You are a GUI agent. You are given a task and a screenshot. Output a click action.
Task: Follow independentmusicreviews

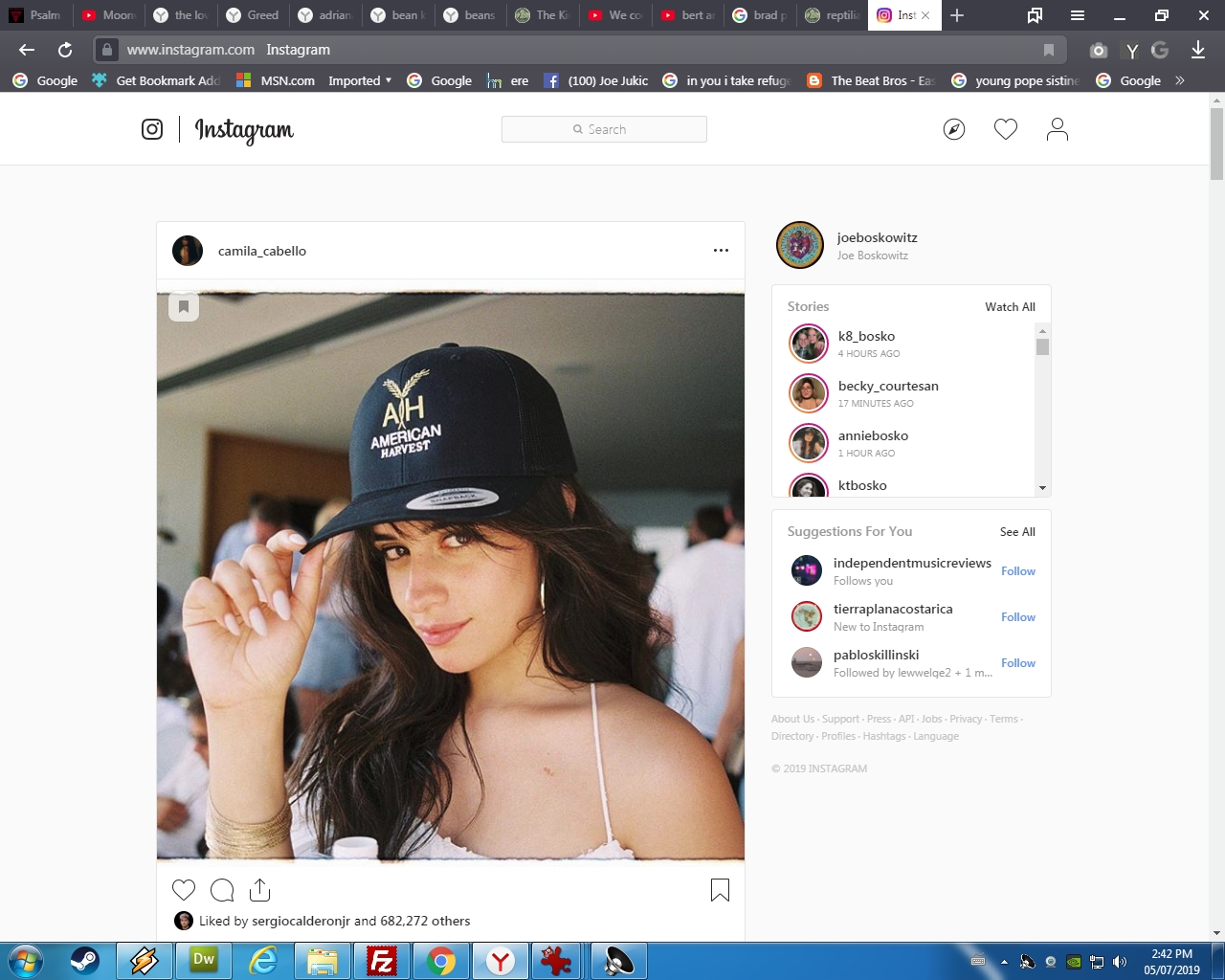click(x=1017, y=571)
